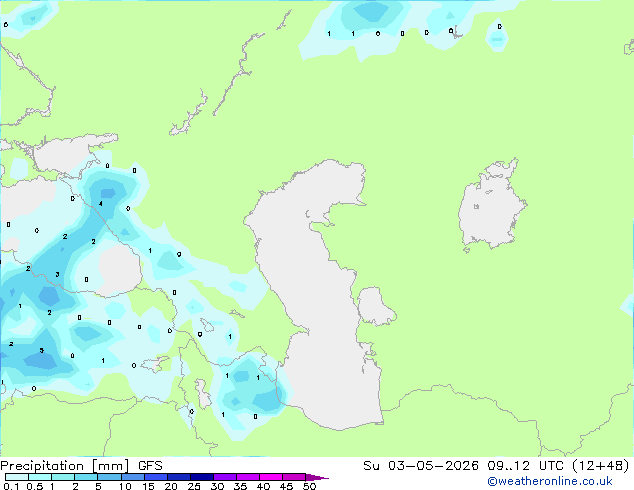Select the GFS model label
Screen dimensions: 634x490
(x=150, y=466)
